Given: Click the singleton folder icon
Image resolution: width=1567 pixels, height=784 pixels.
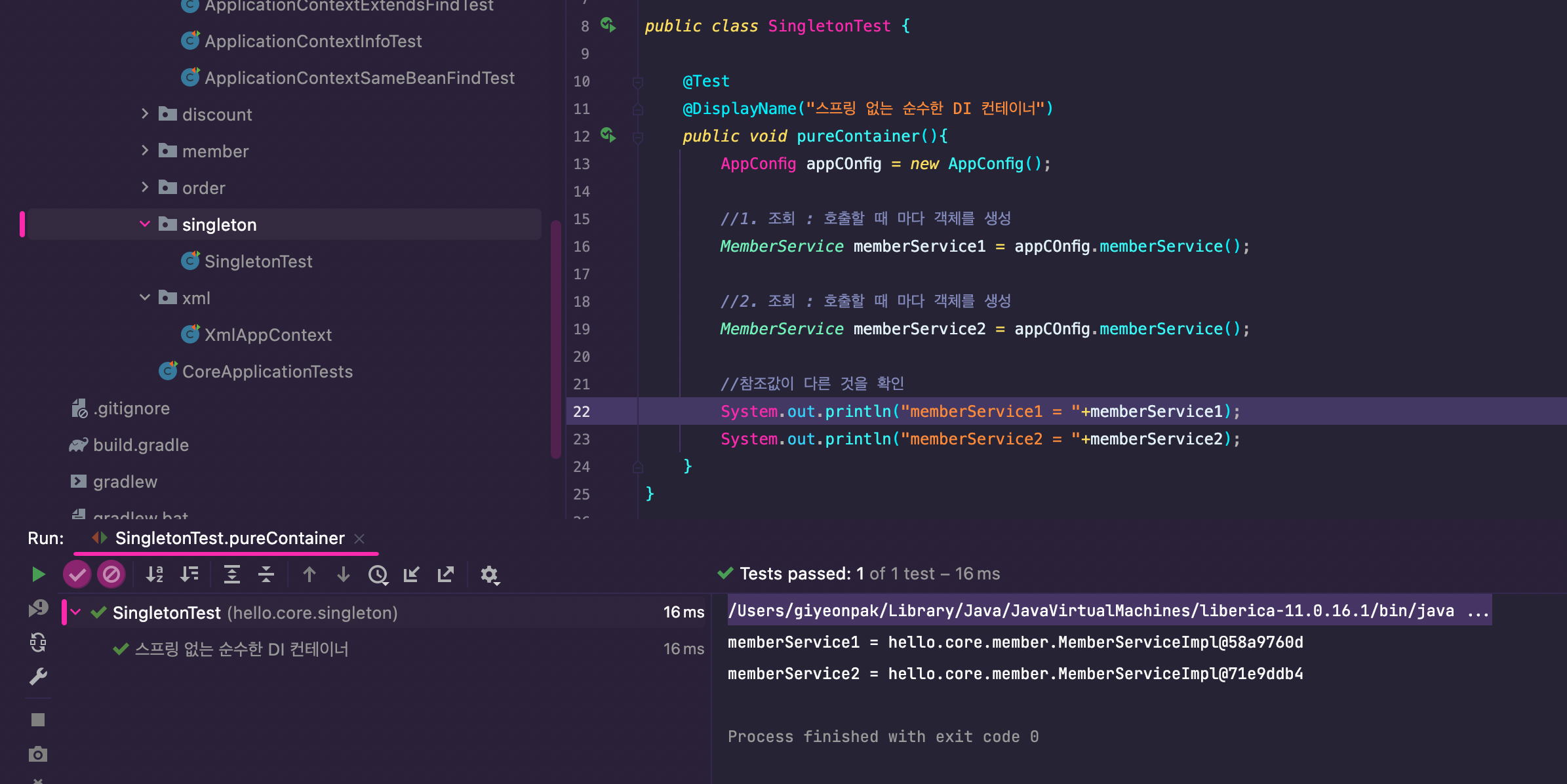Looking at the screenshot, I should pos(168,224).
